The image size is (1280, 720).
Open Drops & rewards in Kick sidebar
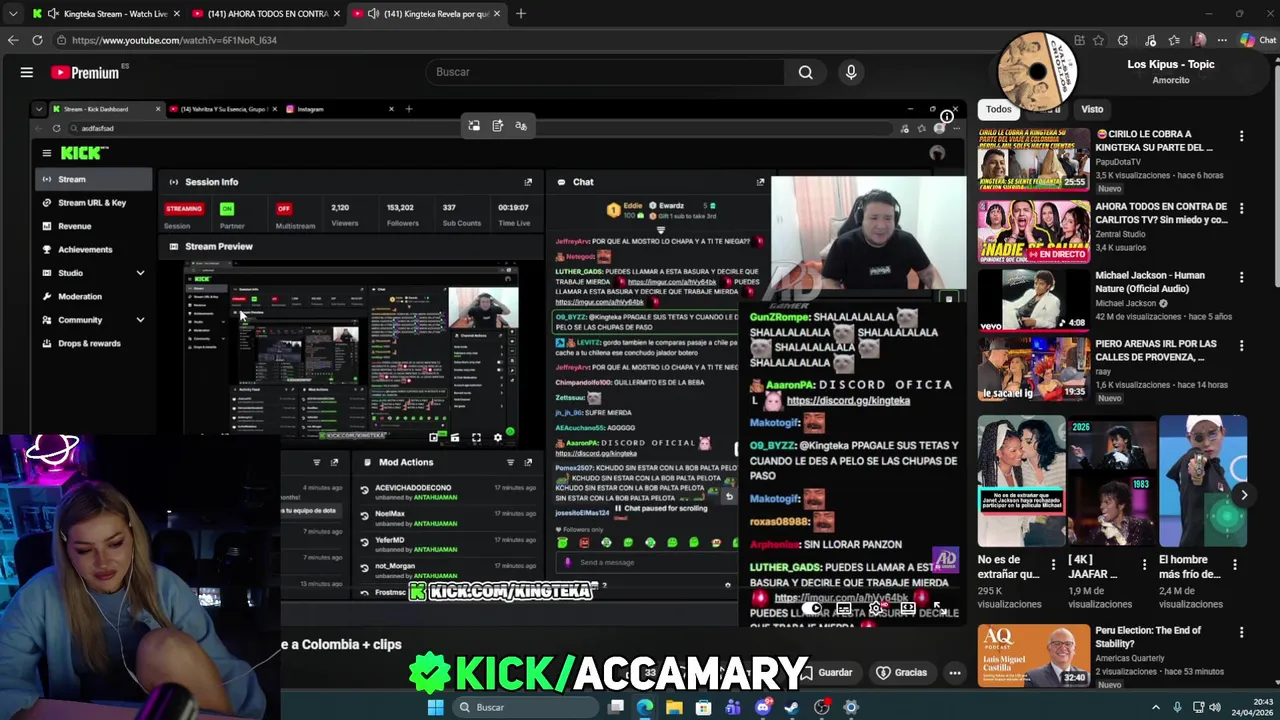[89, 343]
